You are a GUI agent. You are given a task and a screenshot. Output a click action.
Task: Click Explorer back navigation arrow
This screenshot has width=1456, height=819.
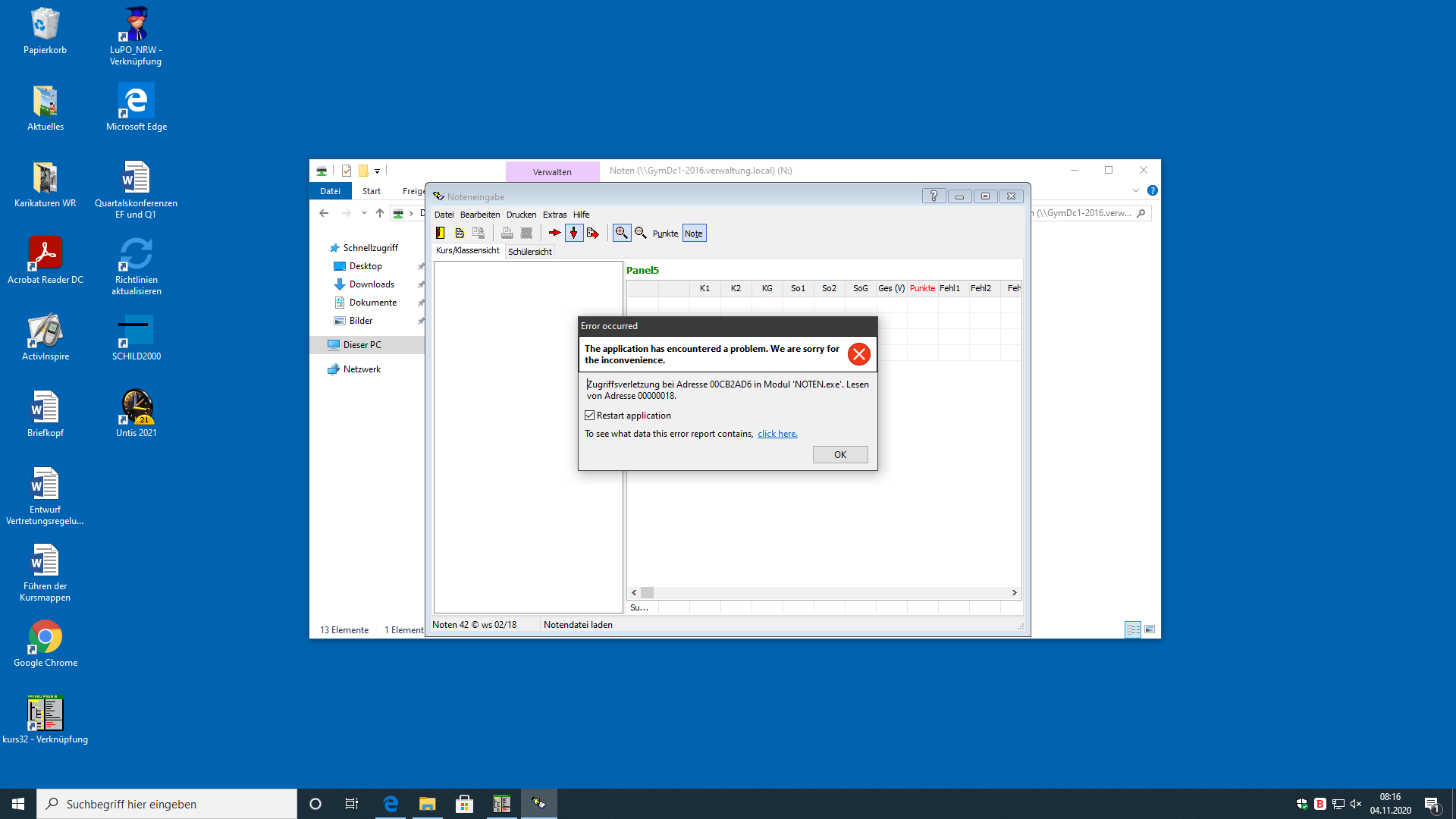pyautogui.click(x=324, y=213)
